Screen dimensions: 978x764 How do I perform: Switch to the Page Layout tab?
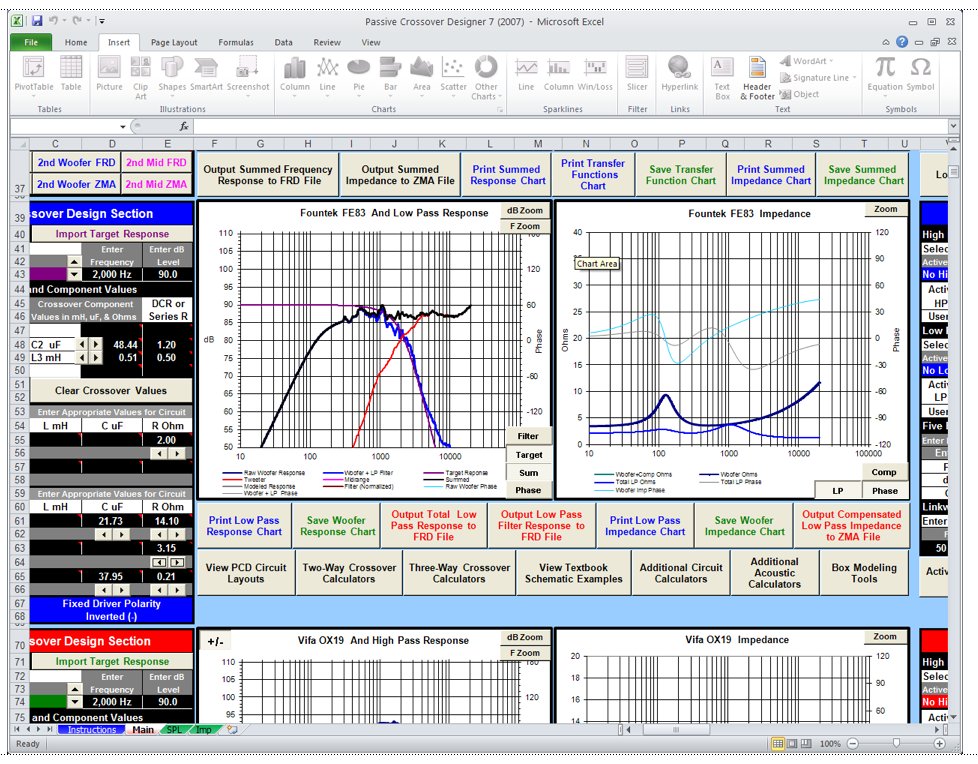174,42
